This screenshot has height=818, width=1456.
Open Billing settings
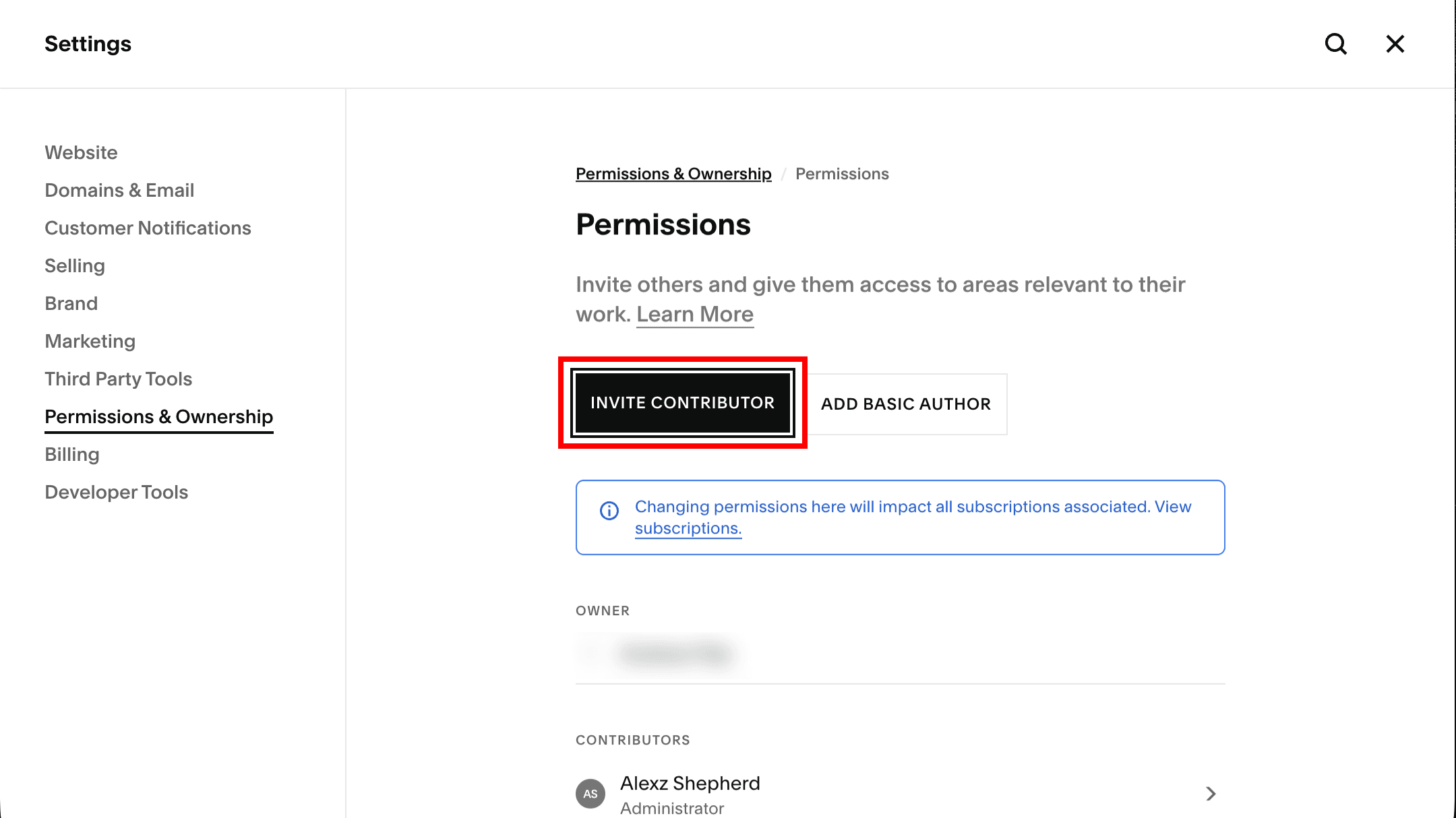pos(71,454)
